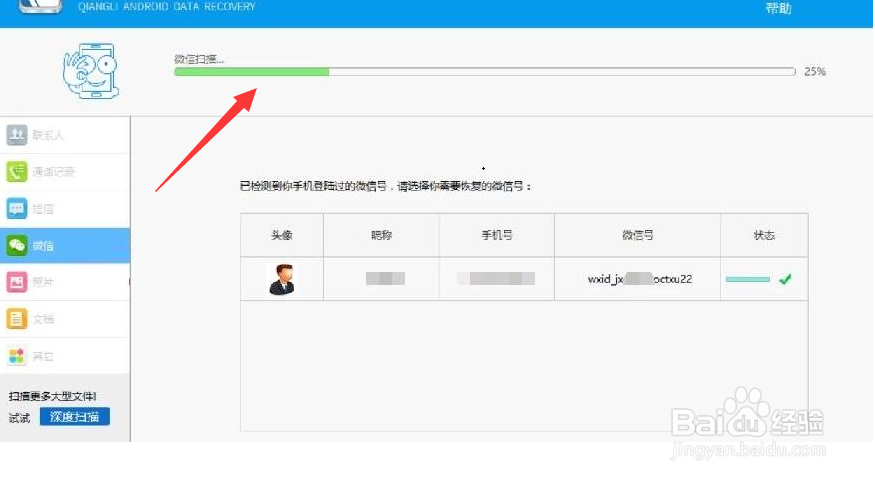
Task: Start 深度扫描 deep scan
Action: 75,417
